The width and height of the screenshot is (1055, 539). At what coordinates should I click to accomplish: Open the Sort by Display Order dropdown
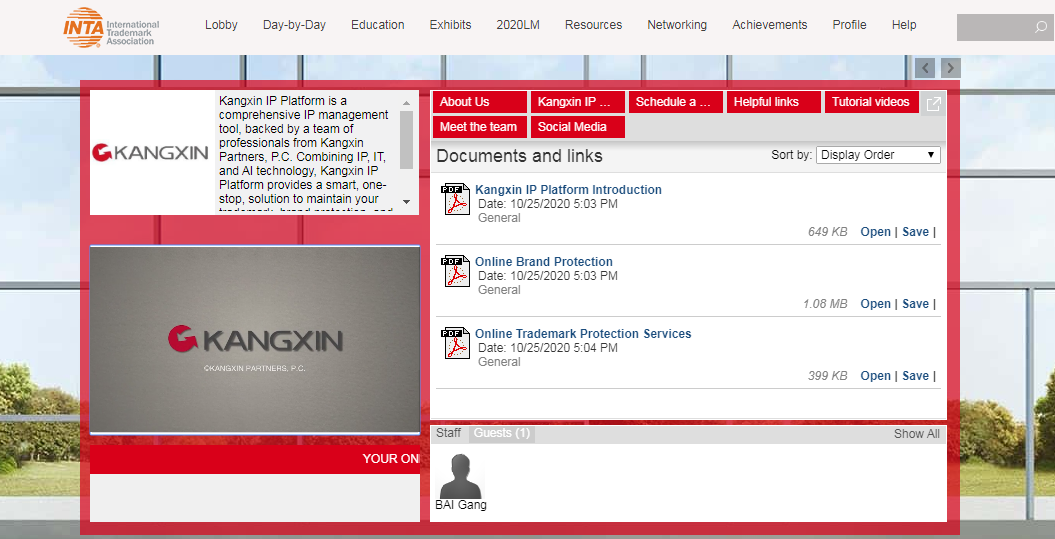(x=878, y=155)
